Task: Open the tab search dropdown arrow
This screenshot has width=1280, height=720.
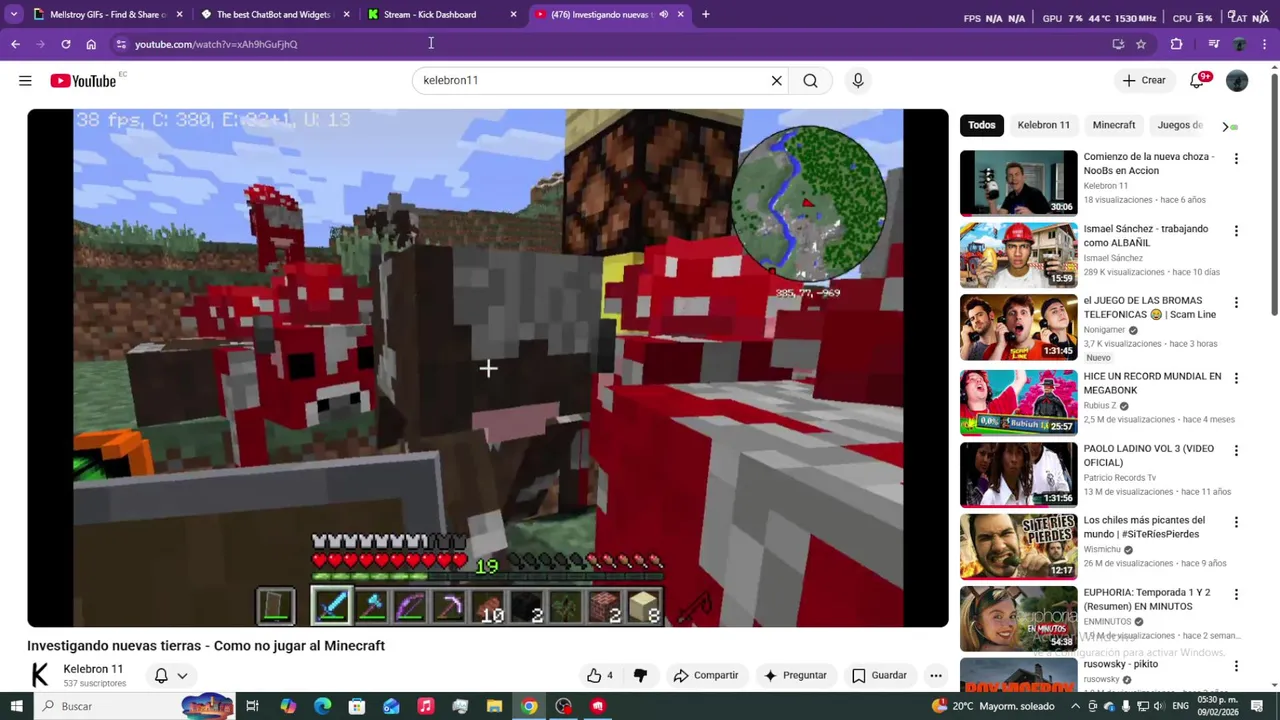Action: 13,15
